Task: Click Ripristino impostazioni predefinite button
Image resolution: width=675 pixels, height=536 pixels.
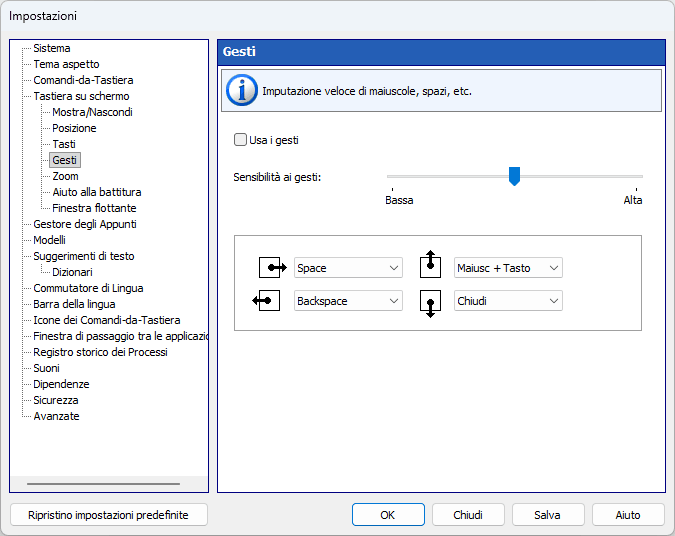Action: 108,515
